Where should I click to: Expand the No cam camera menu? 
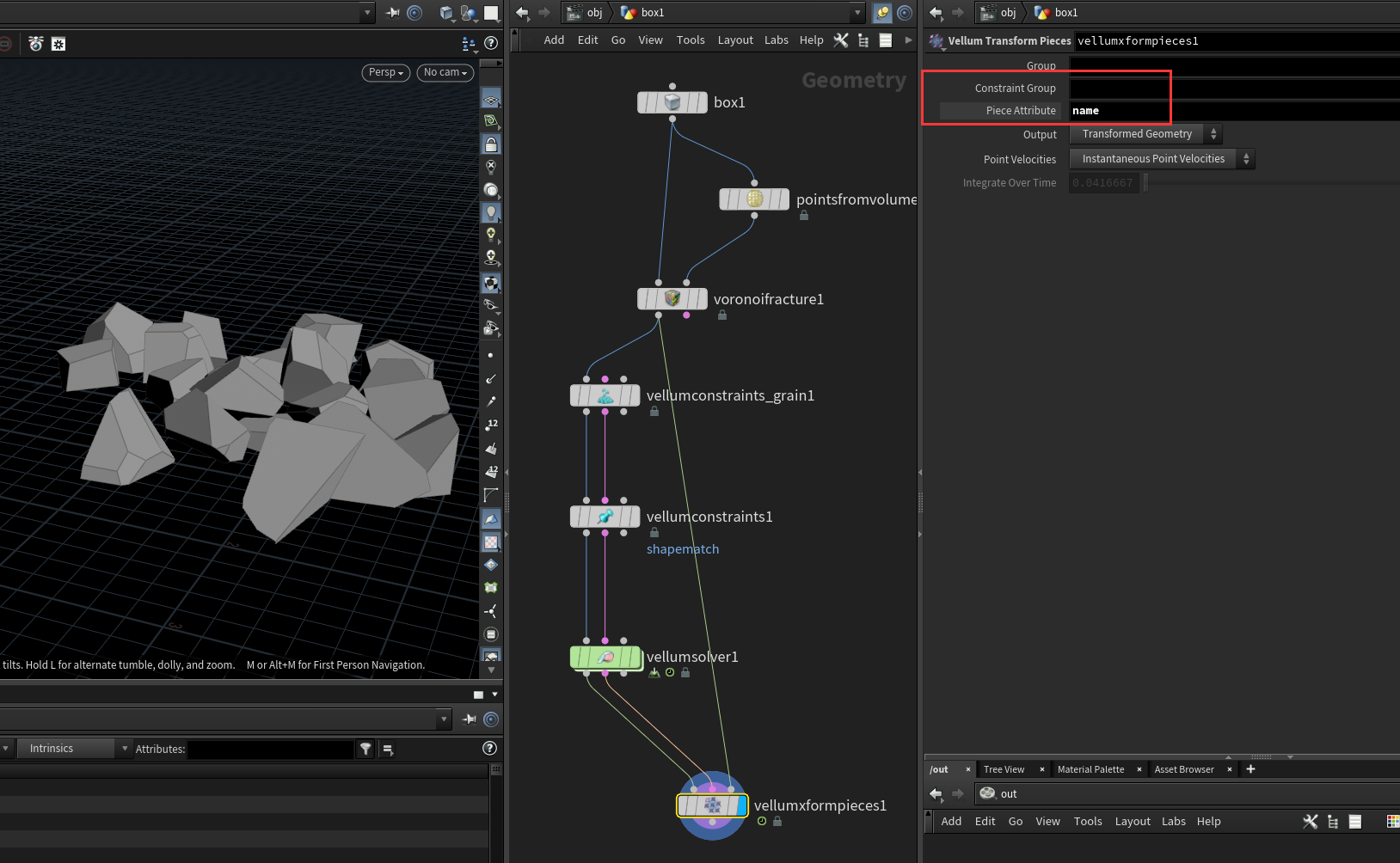(445, 72)
